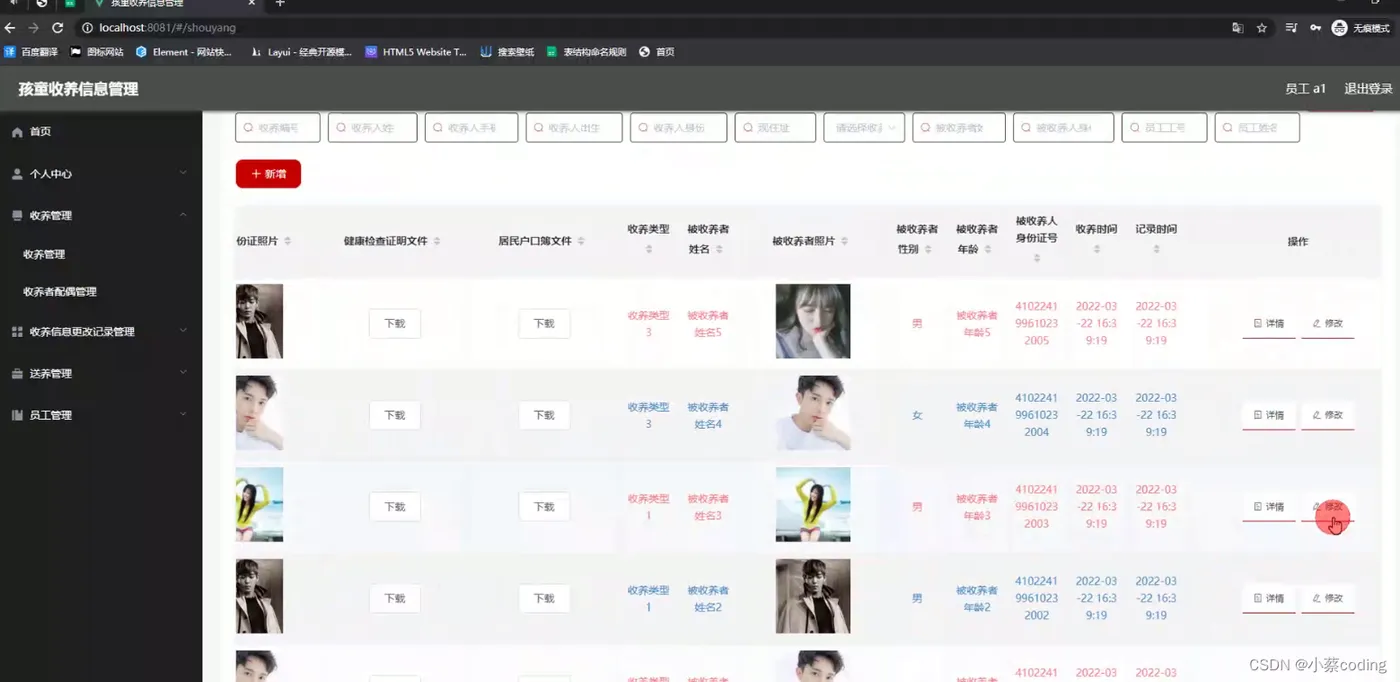The width and height of the screenshot is (1400, 682).
Task: Reload the page with browser refresh icon
Action: 57,28
